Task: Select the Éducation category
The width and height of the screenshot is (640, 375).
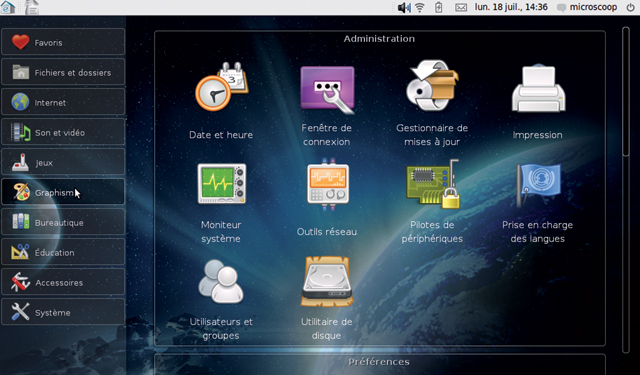Action: (x=63, y=252)
